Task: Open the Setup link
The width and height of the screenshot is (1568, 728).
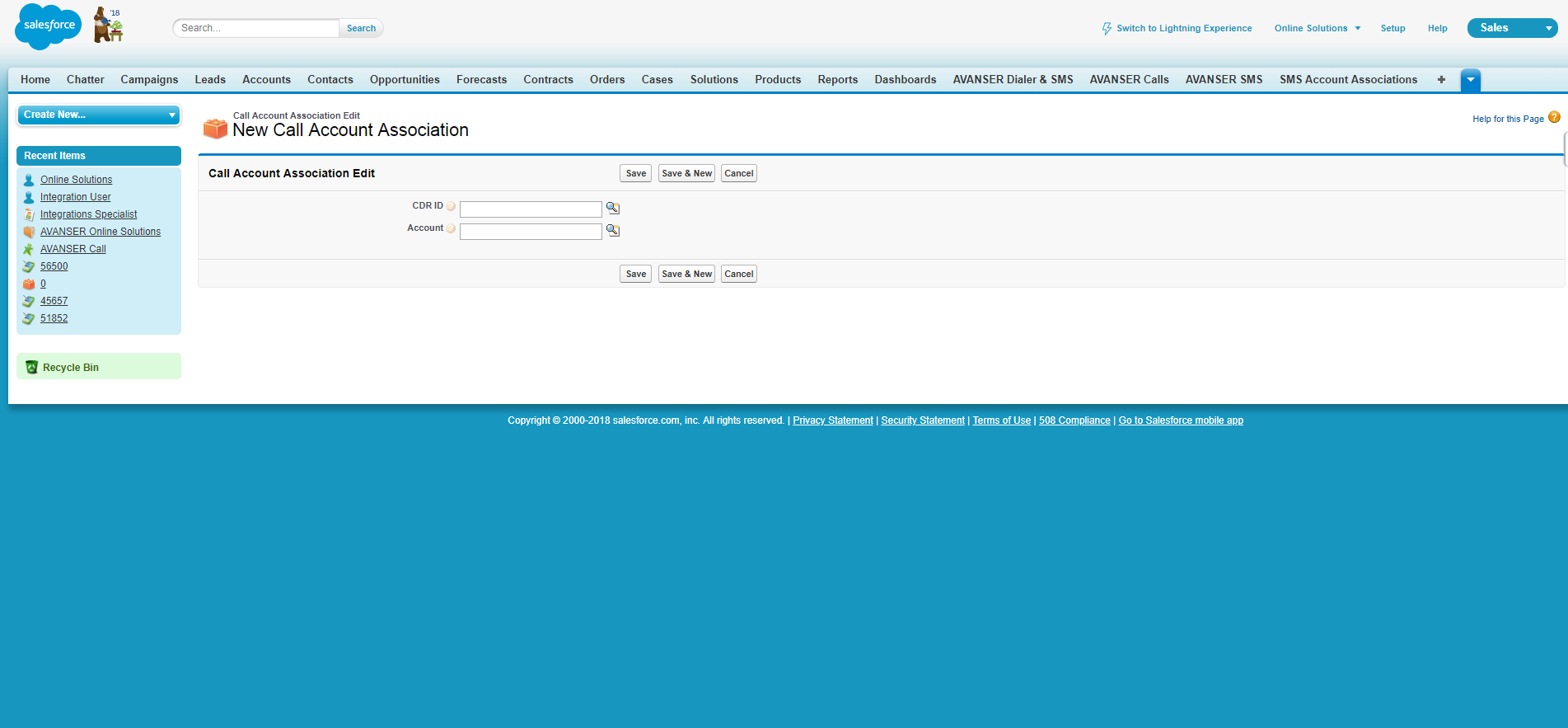Action: coord(1393,28)
